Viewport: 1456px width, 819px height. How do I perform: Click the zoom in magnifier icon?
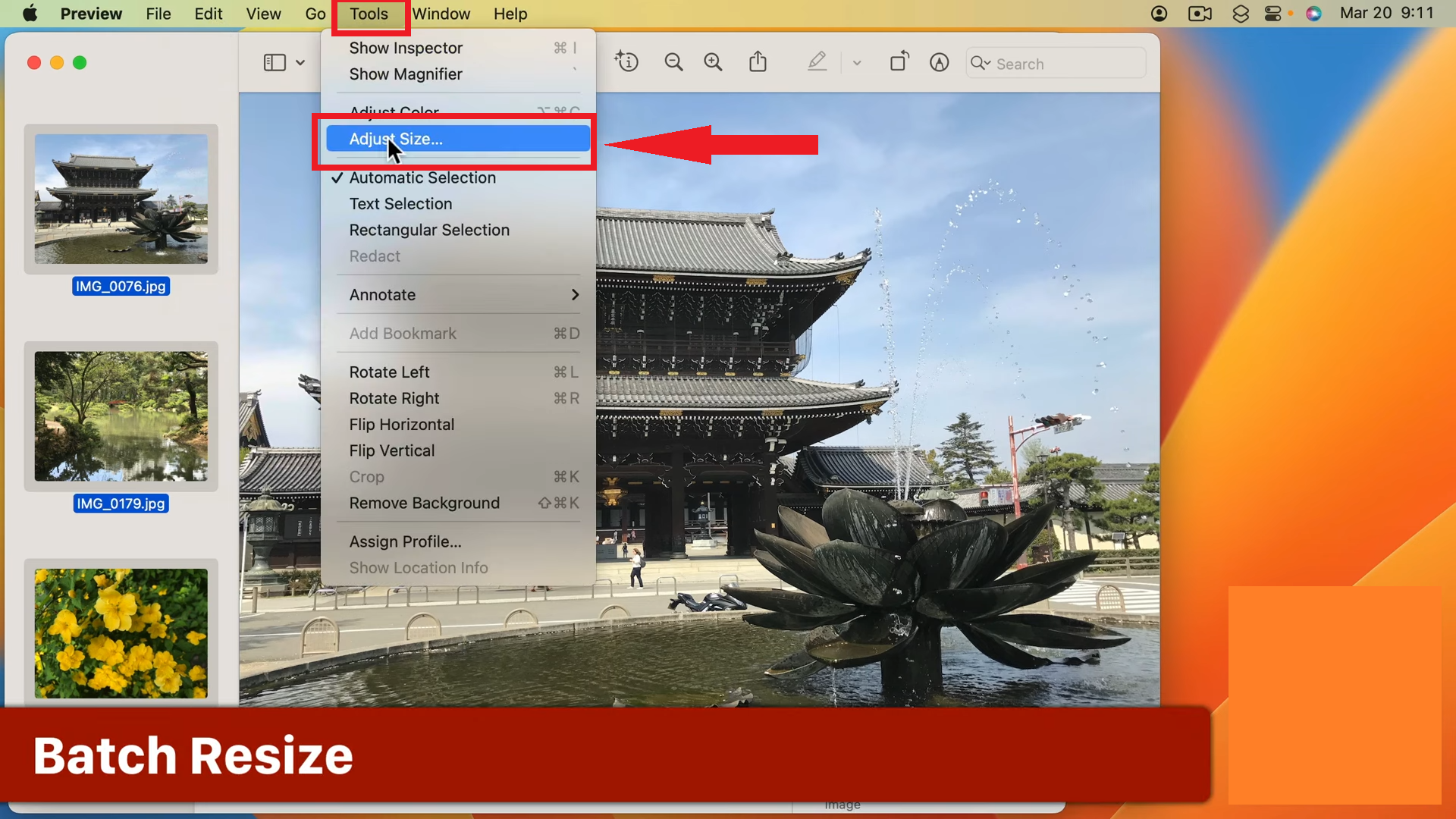coord(713,63)
